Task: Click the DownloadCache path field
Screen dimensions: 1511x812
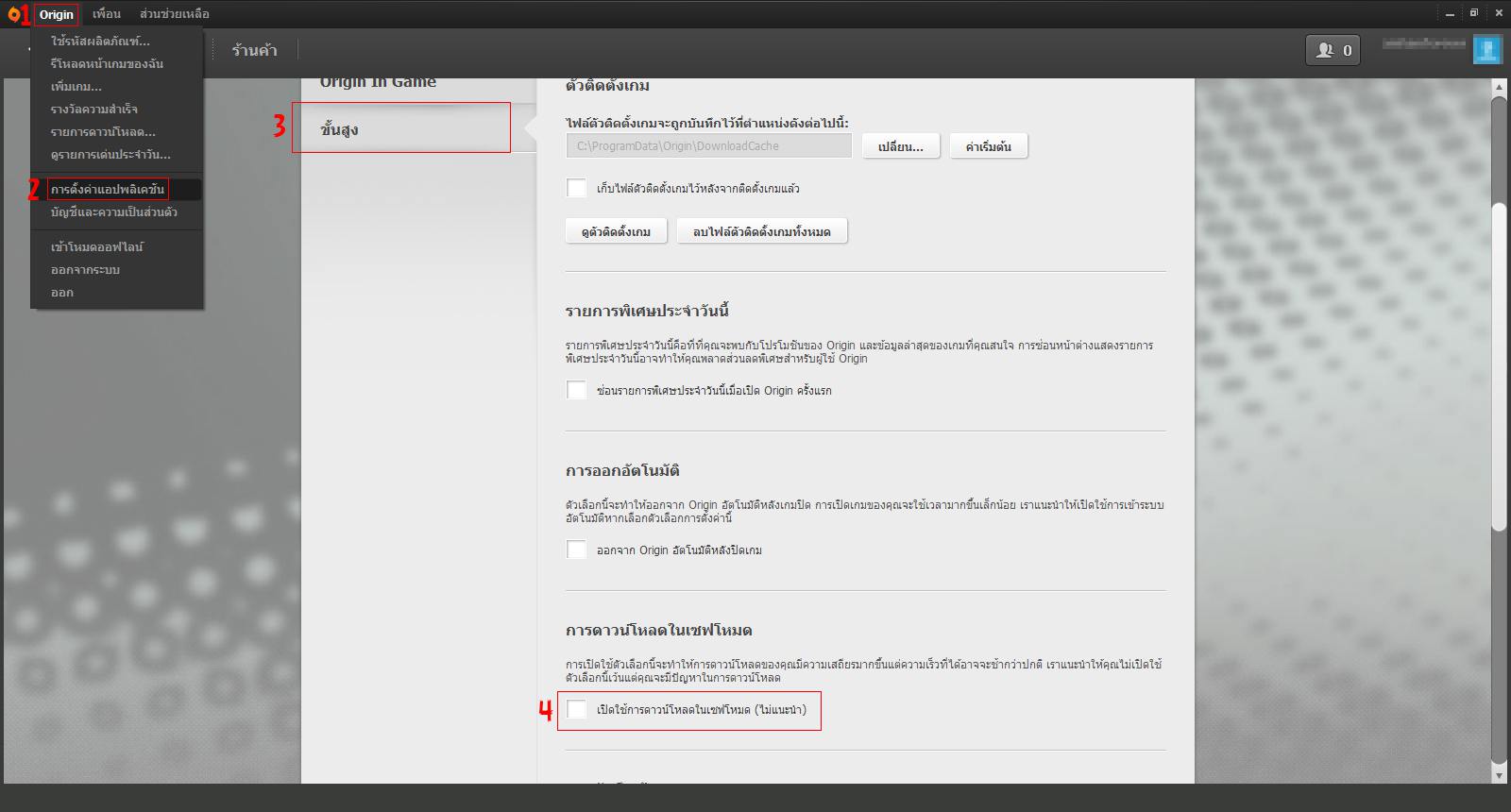Action: pos(709,145)
